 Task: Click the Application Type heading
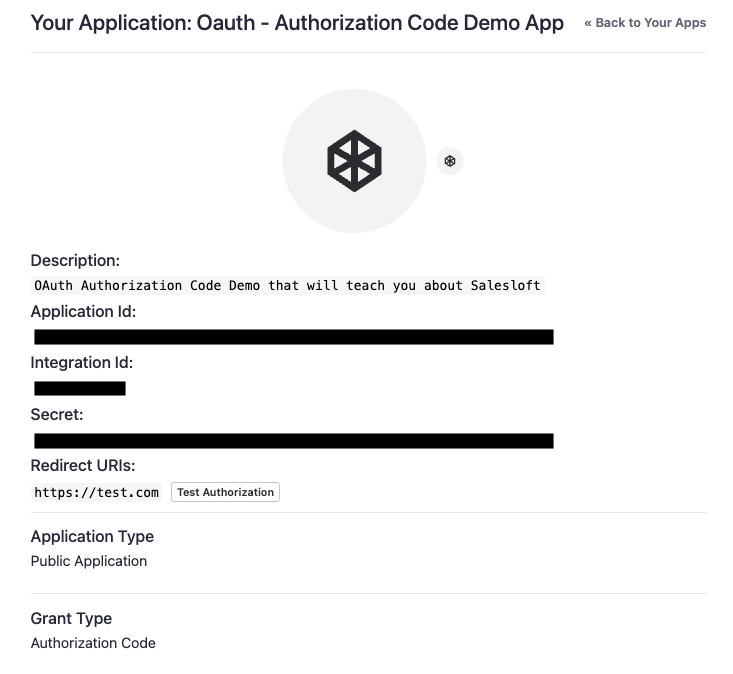tap(92, 536)
